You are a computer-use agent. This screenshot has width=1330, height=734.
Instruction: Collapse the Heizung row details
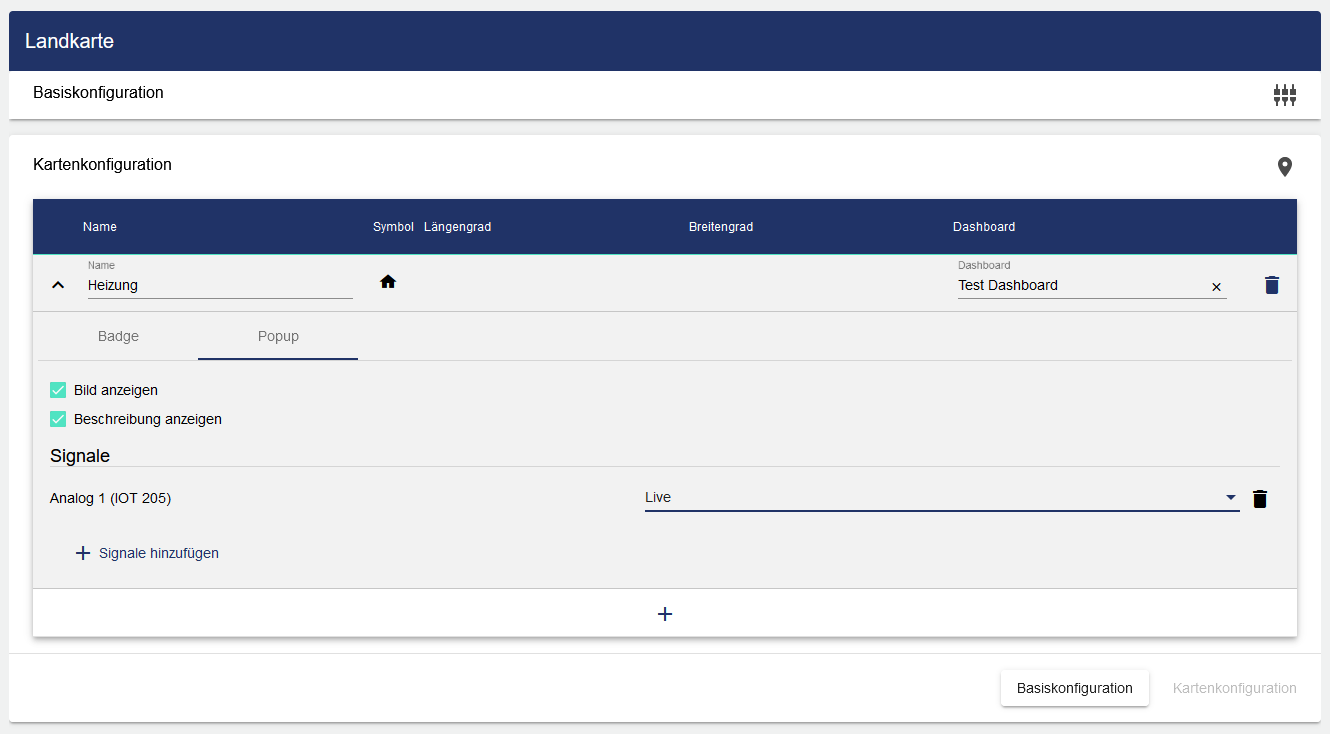coord(58,285)
